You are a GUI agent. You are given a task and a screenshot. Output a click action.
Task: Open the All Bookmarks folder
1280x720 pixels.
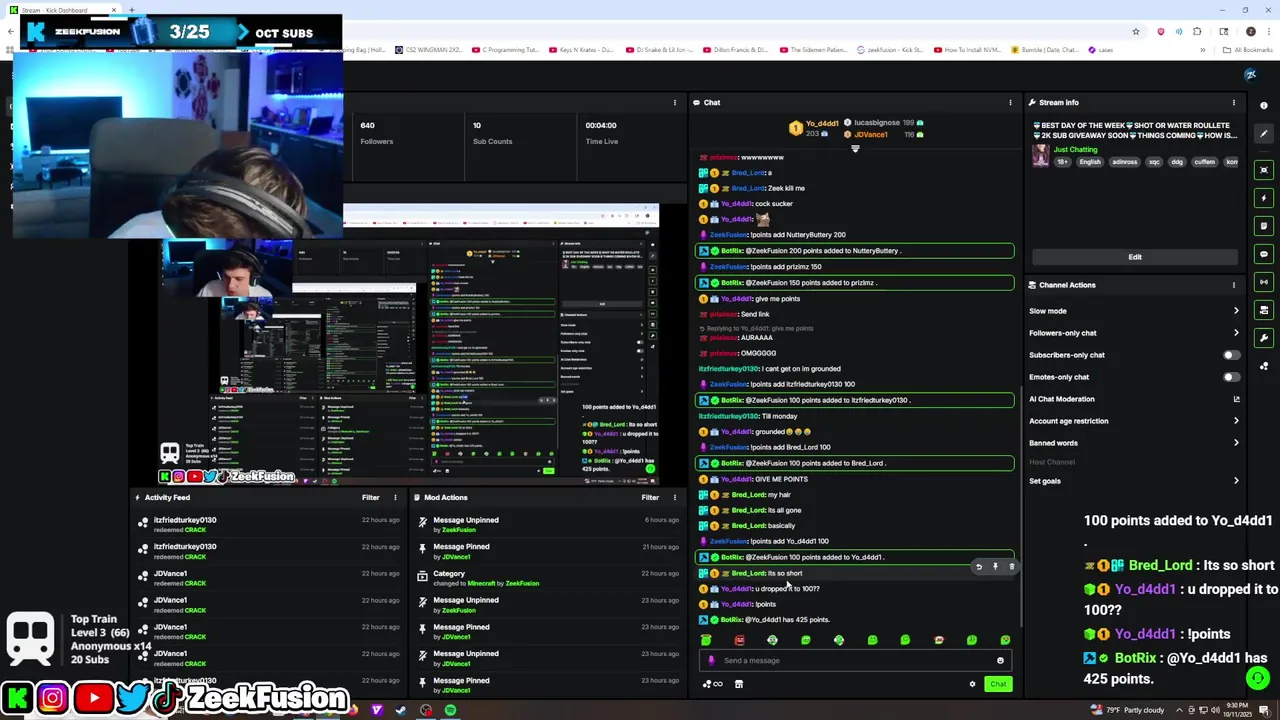(1250, 49)
